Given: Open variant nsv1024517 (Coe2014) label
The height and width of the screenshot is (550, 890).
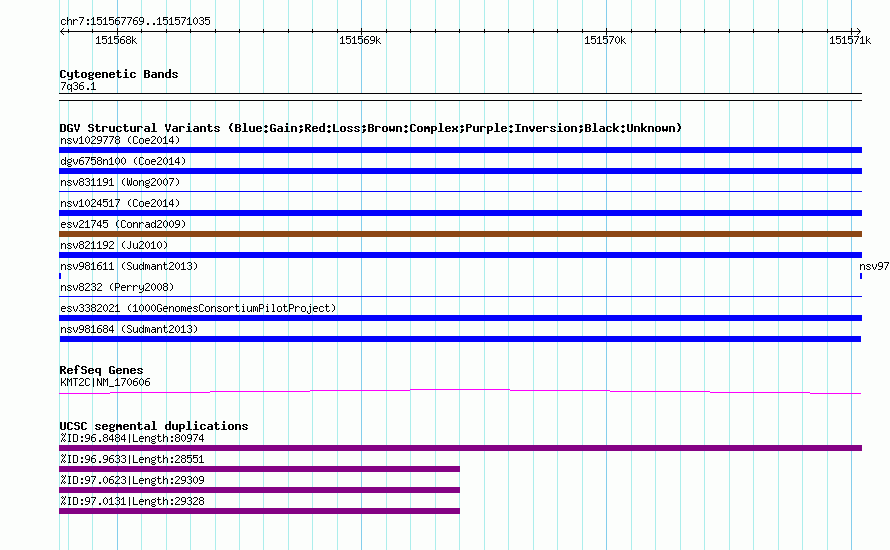Looking at the screenshot, I should click(120, 203).
